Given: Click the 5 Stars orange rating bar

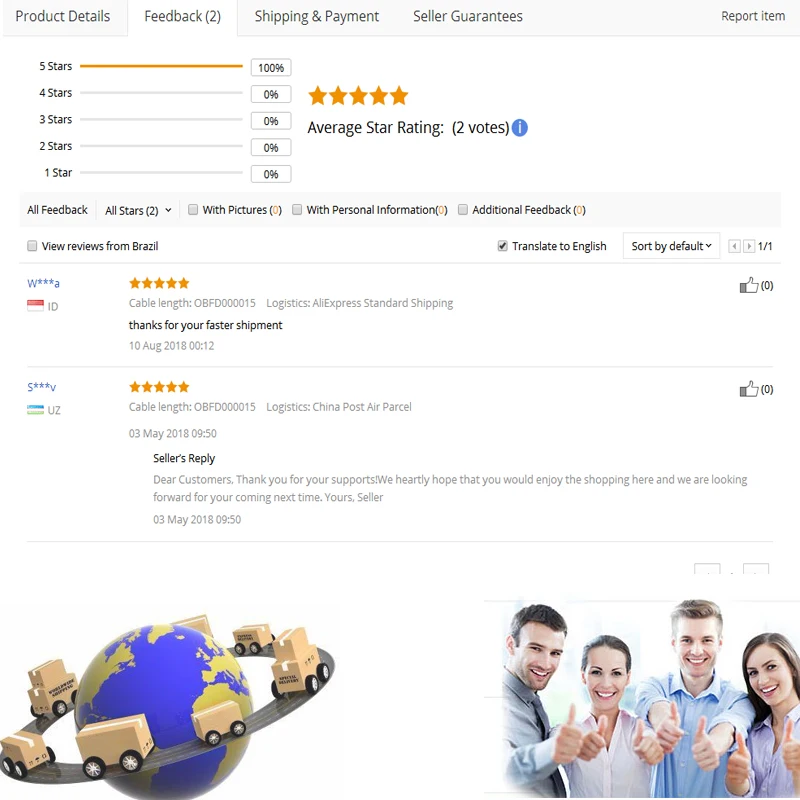Looking at the screenshot, I should tap(161, 66).
